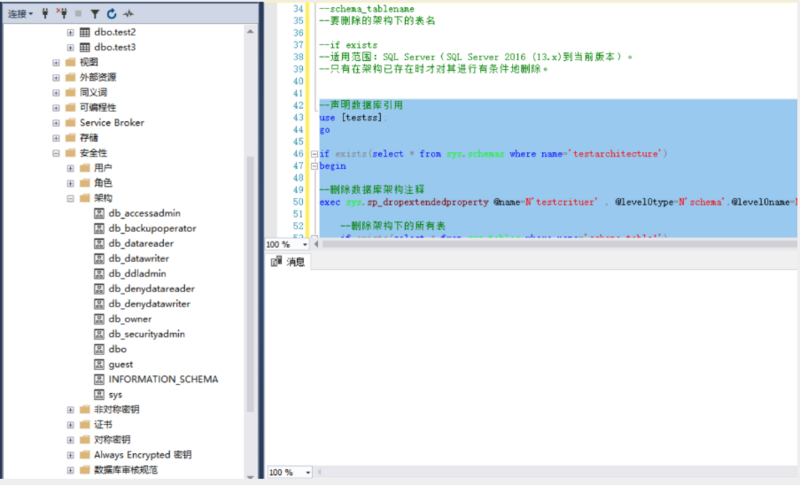Select the guest schema
Viewport: 800px width, 485px height.
120,365
